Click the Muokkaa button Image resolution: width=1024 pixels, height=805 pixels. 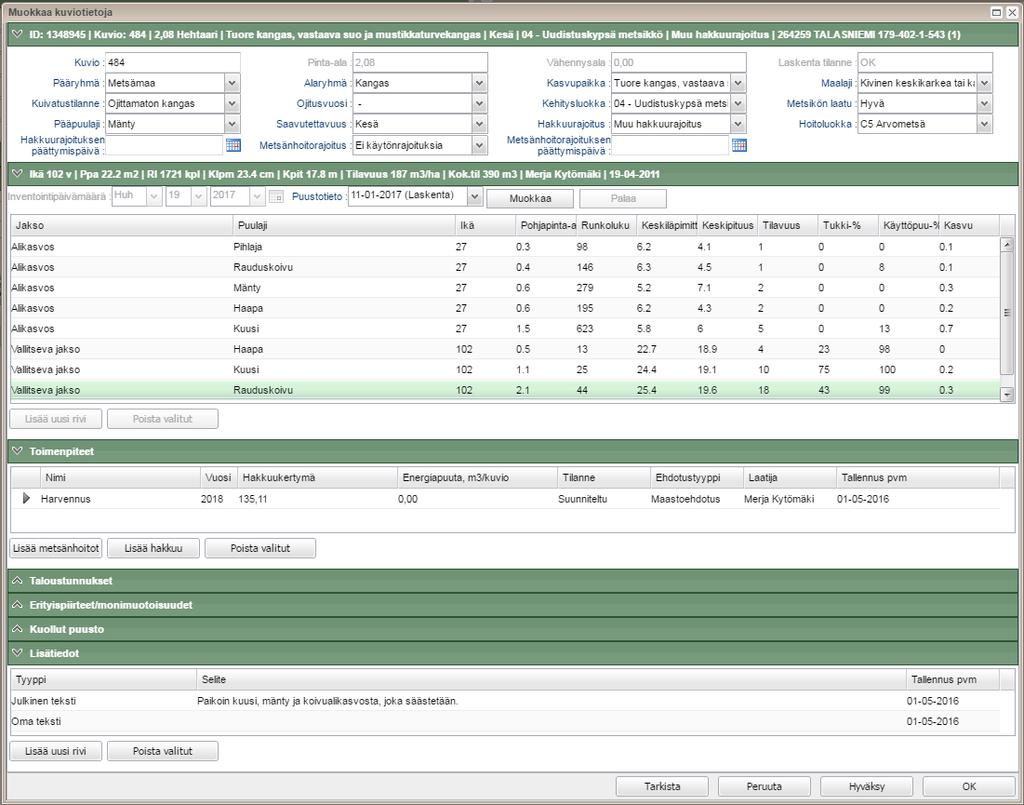[530, 198]
